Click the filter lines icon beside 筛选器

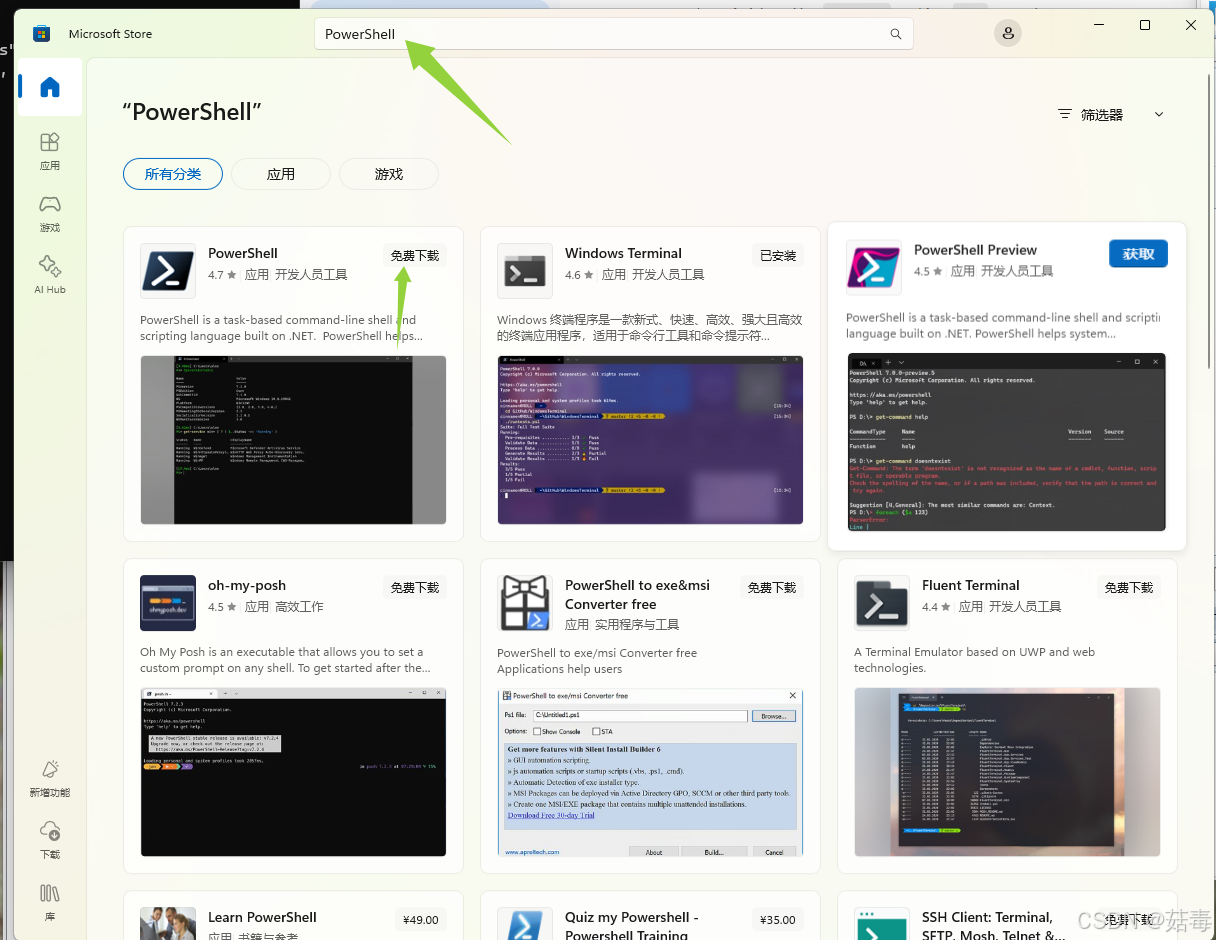click(1065, 114)
